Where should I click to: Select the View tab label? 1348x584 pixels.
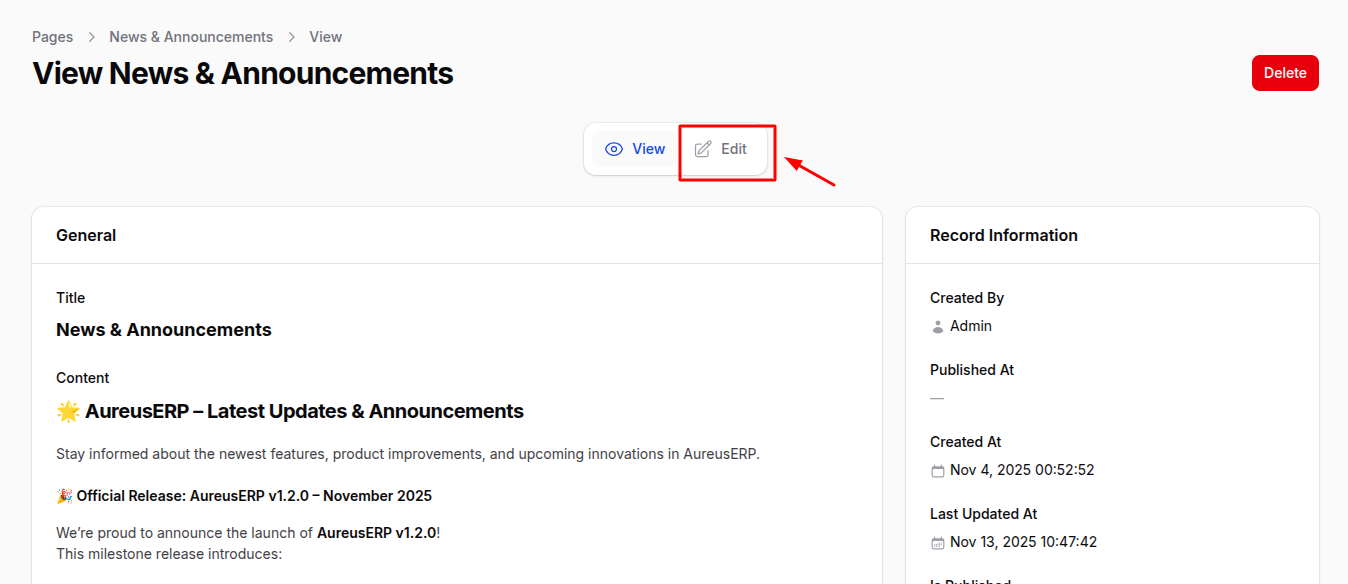coord(648,149)
